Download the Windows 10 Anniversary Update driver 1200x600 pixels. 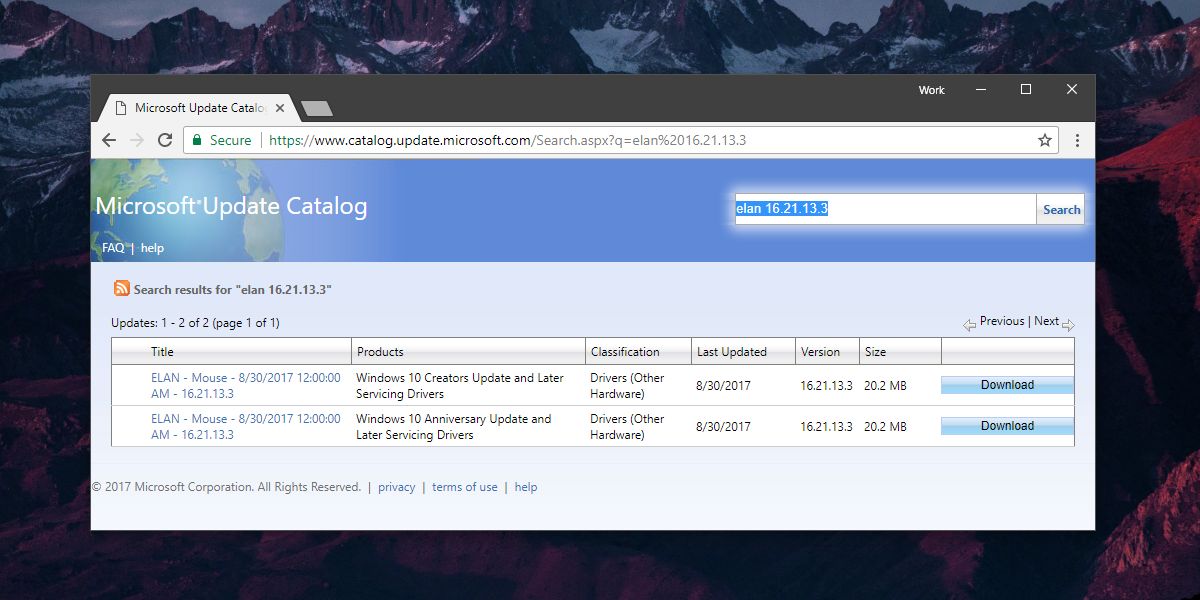[1007, 426]
